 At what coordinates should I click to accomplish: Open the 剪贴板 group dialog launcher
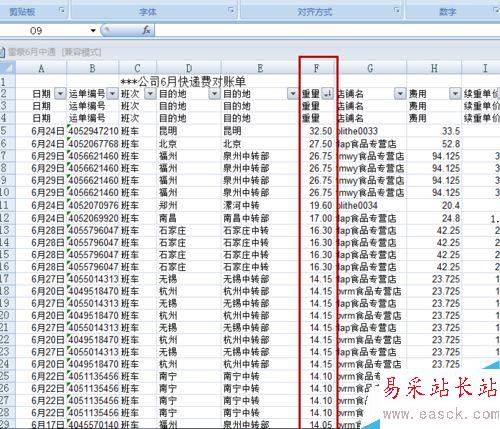point(62,11)
